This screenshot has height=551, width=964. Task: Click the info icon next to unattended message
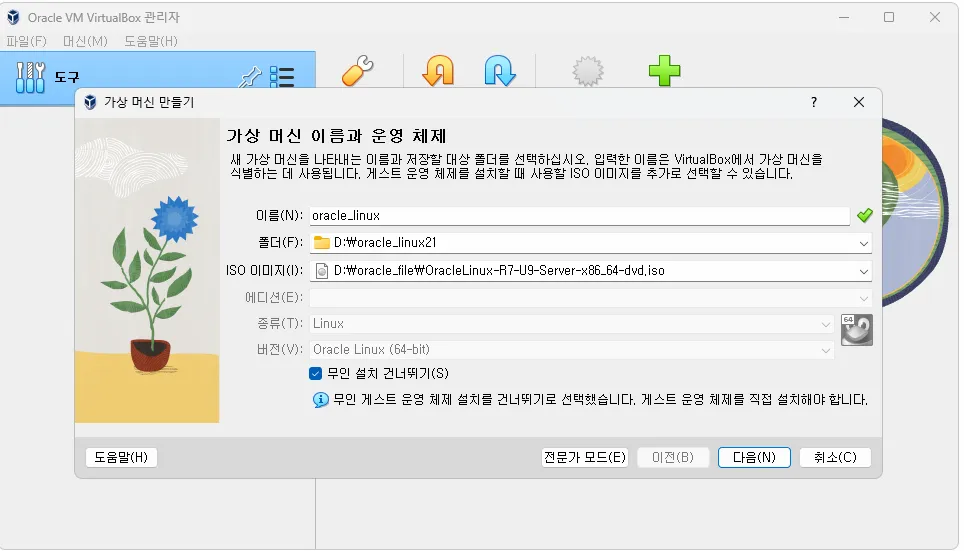coord(320,400)
